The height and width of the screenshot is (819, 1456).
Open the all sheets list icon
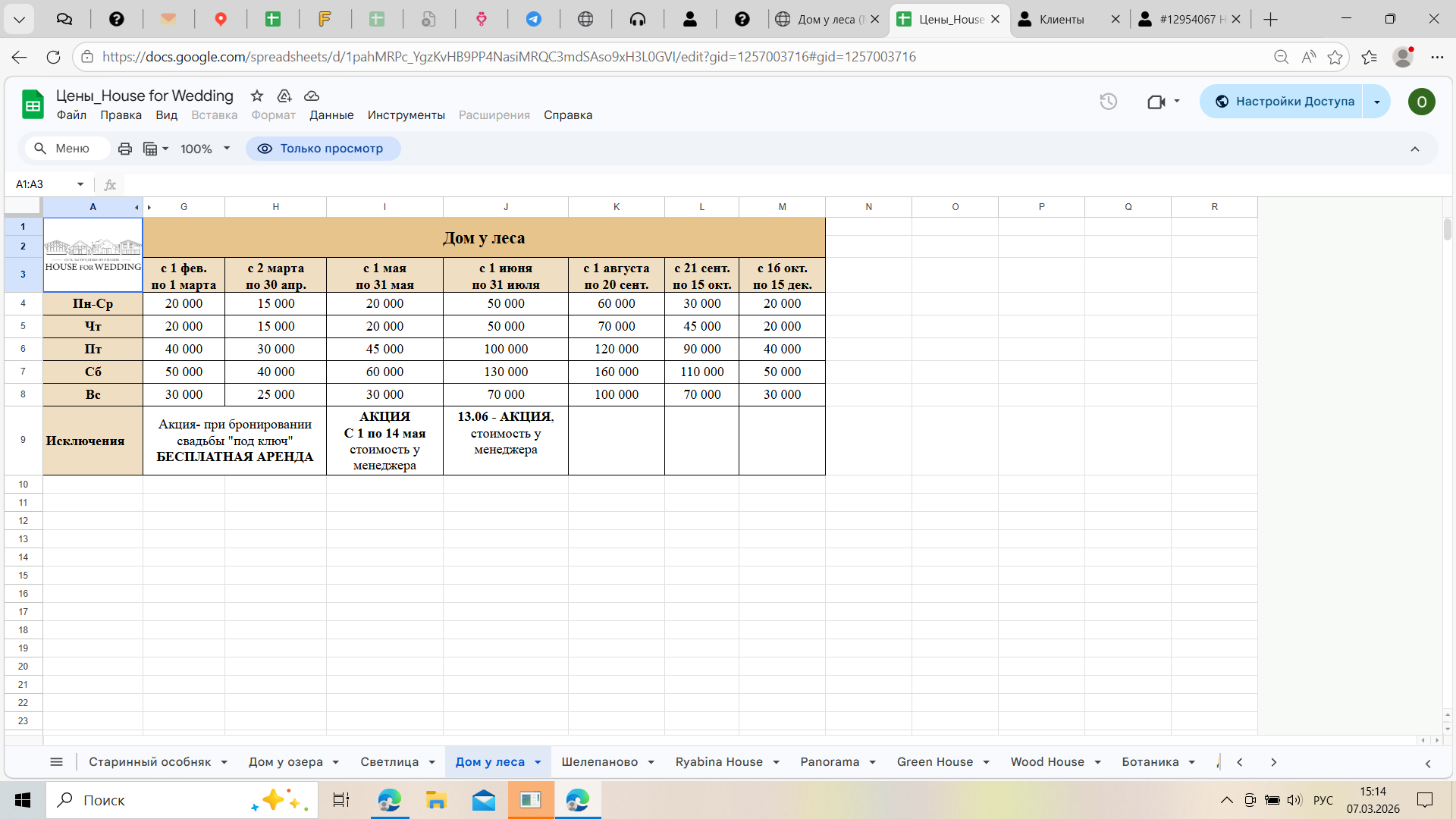pos(56,762)
